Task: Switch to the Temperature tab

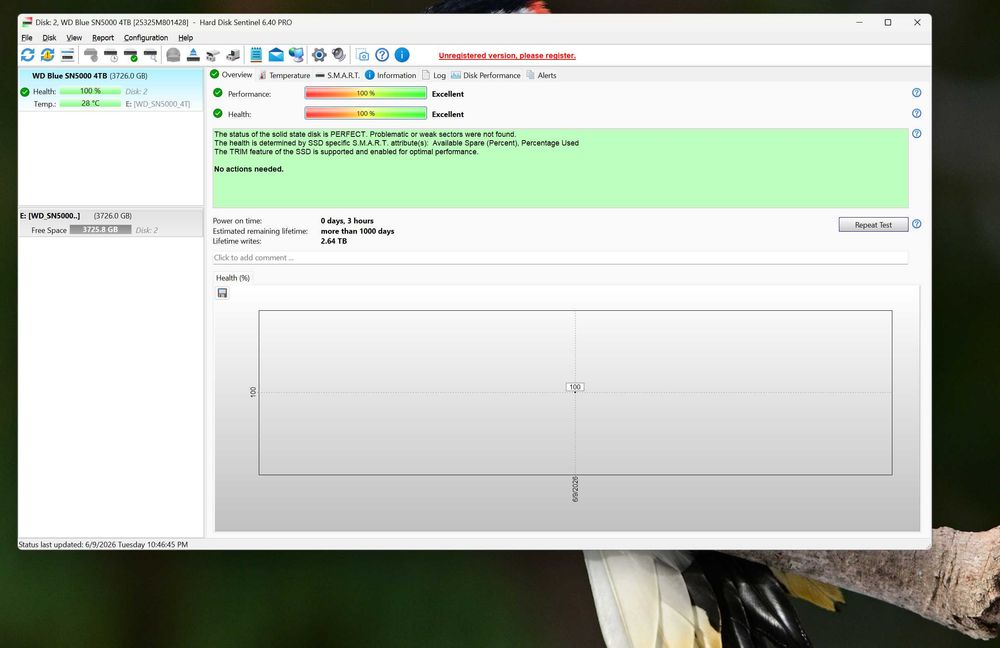Action: (284, 75)
